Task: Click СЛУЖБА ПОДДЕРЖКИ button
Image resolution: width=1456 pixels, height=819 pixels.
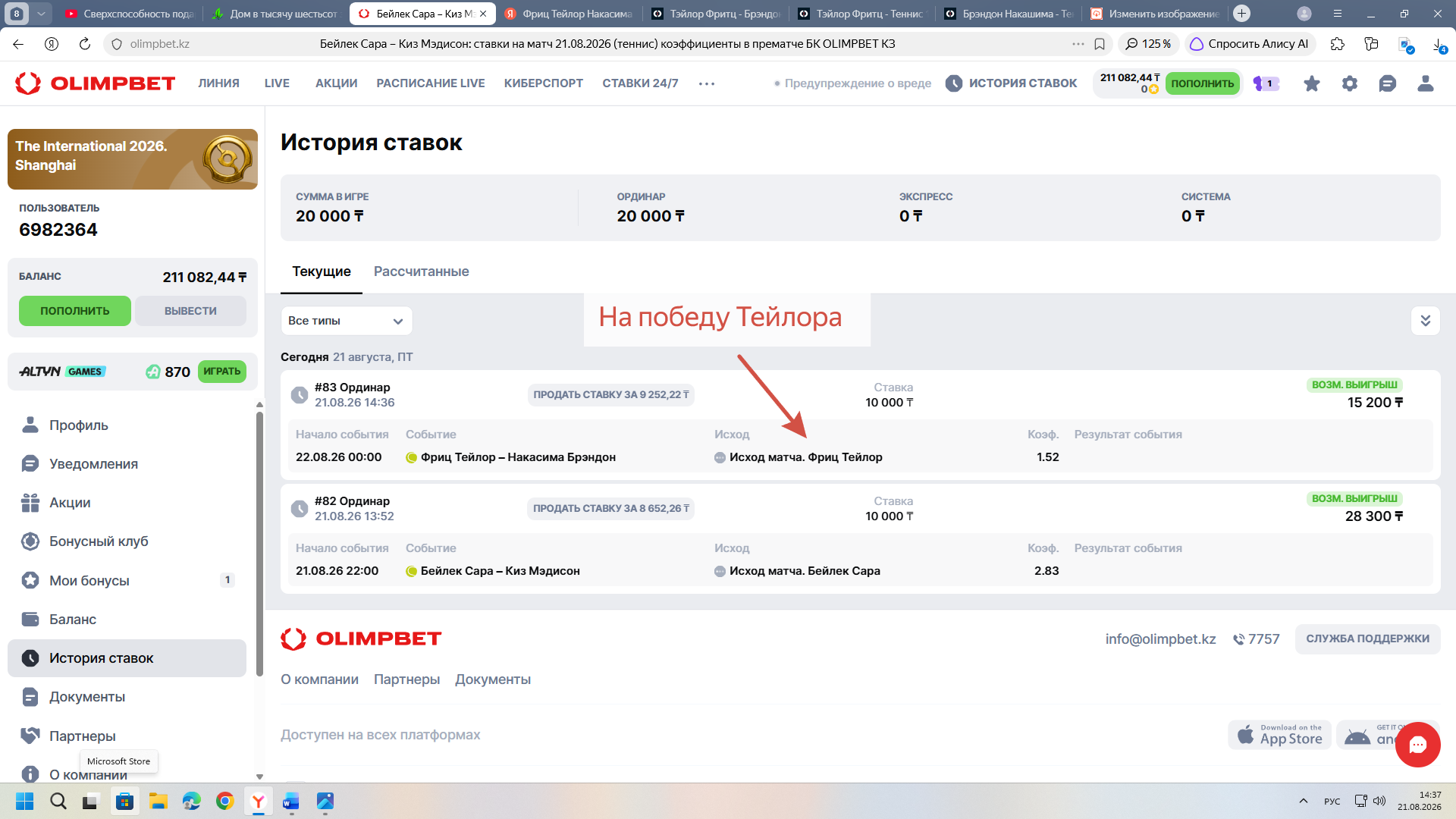Action: pyautogui.click(x=1367, y=639)
